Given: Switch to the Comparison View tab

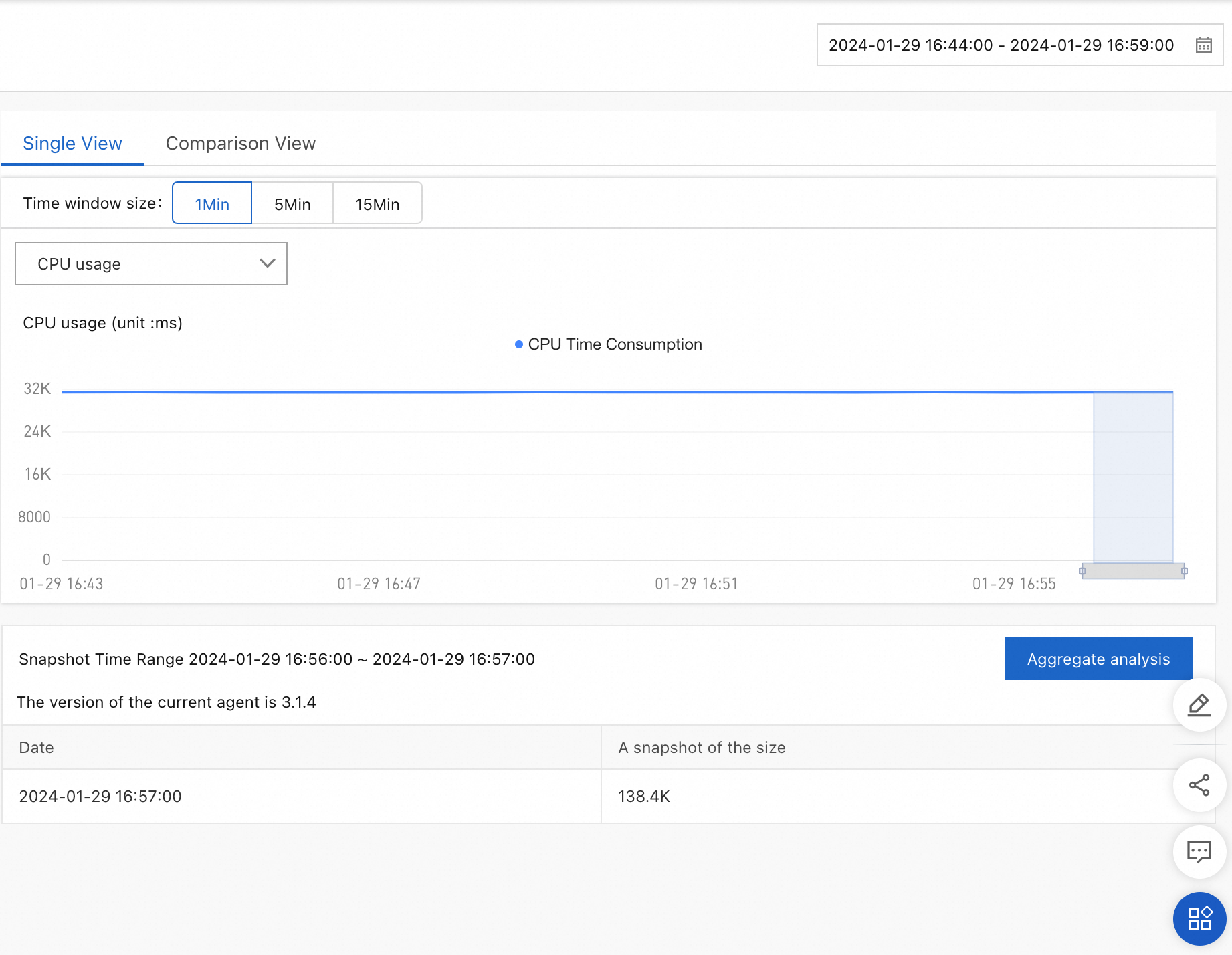Looking at the screenshot, I should (241, 144).
